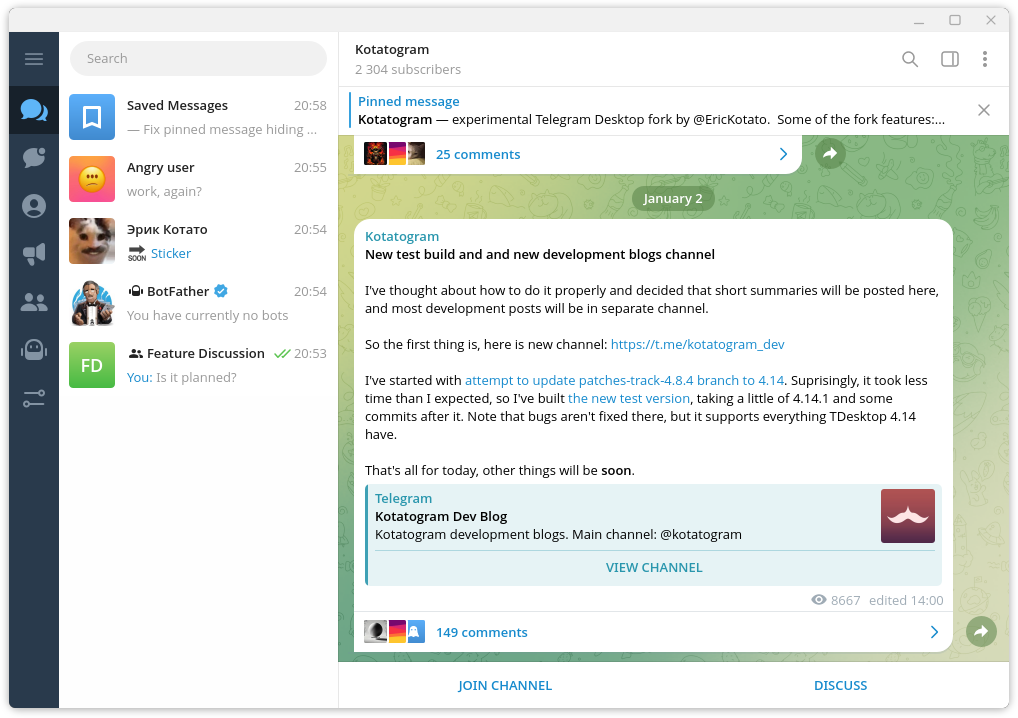Open the t.me/kotatogram_dev link
Screen dimensions: 1018x718
tap(697, 344)
